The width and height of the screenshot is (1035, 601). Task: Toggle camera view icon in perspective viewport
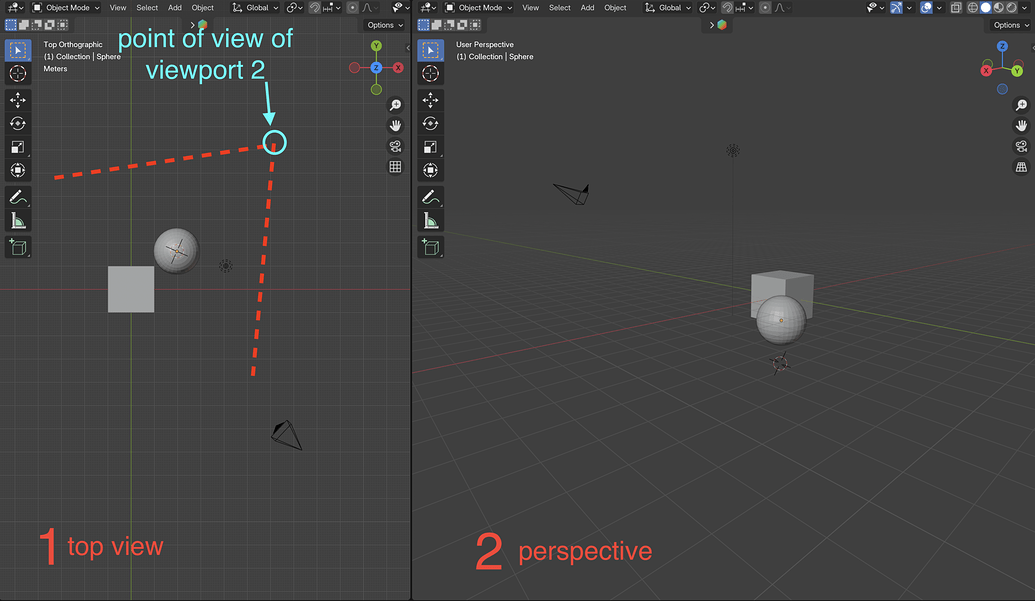coord(1021,146)
